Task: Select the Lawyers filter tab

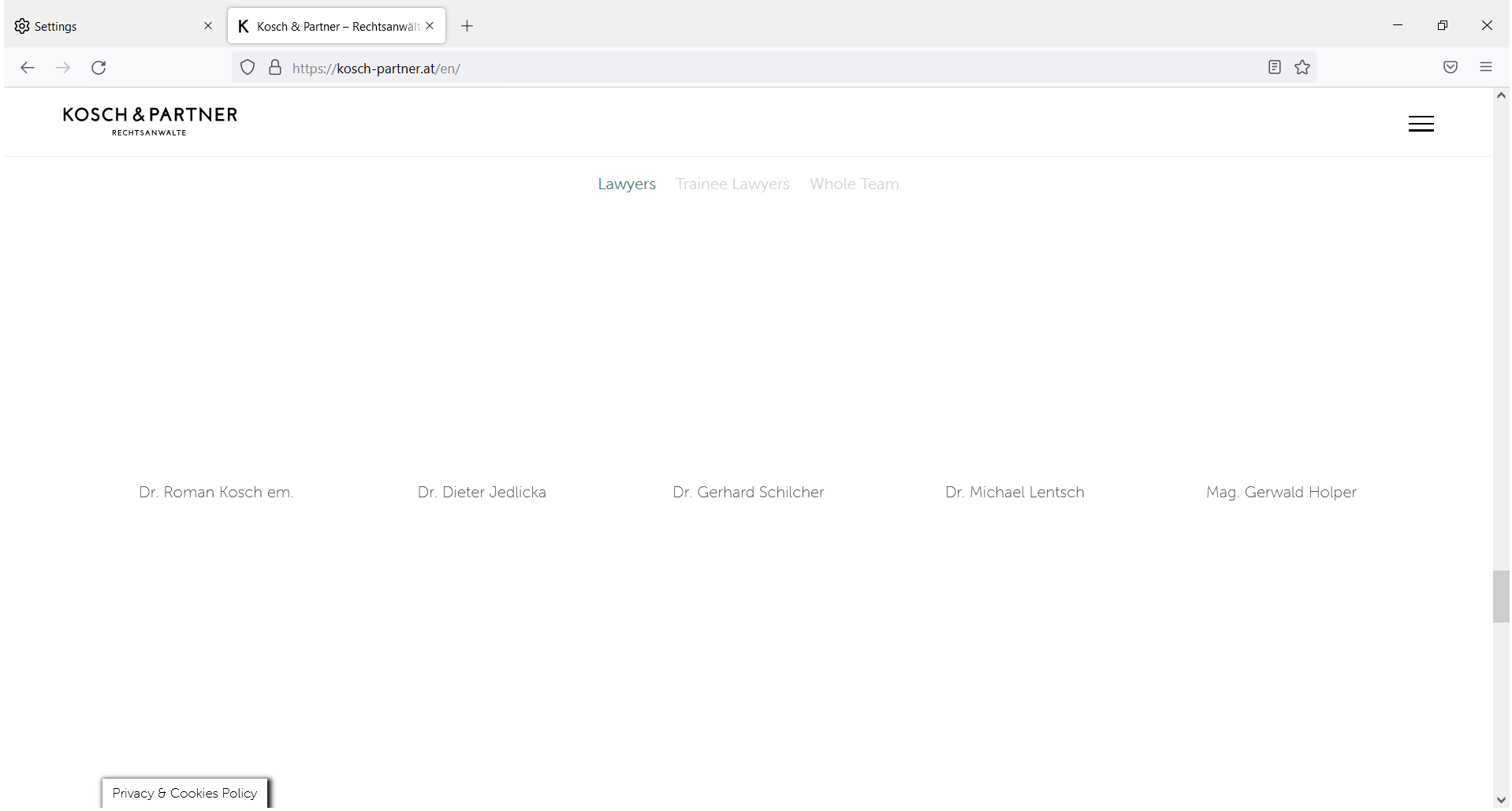Action: tap(627, 184)
